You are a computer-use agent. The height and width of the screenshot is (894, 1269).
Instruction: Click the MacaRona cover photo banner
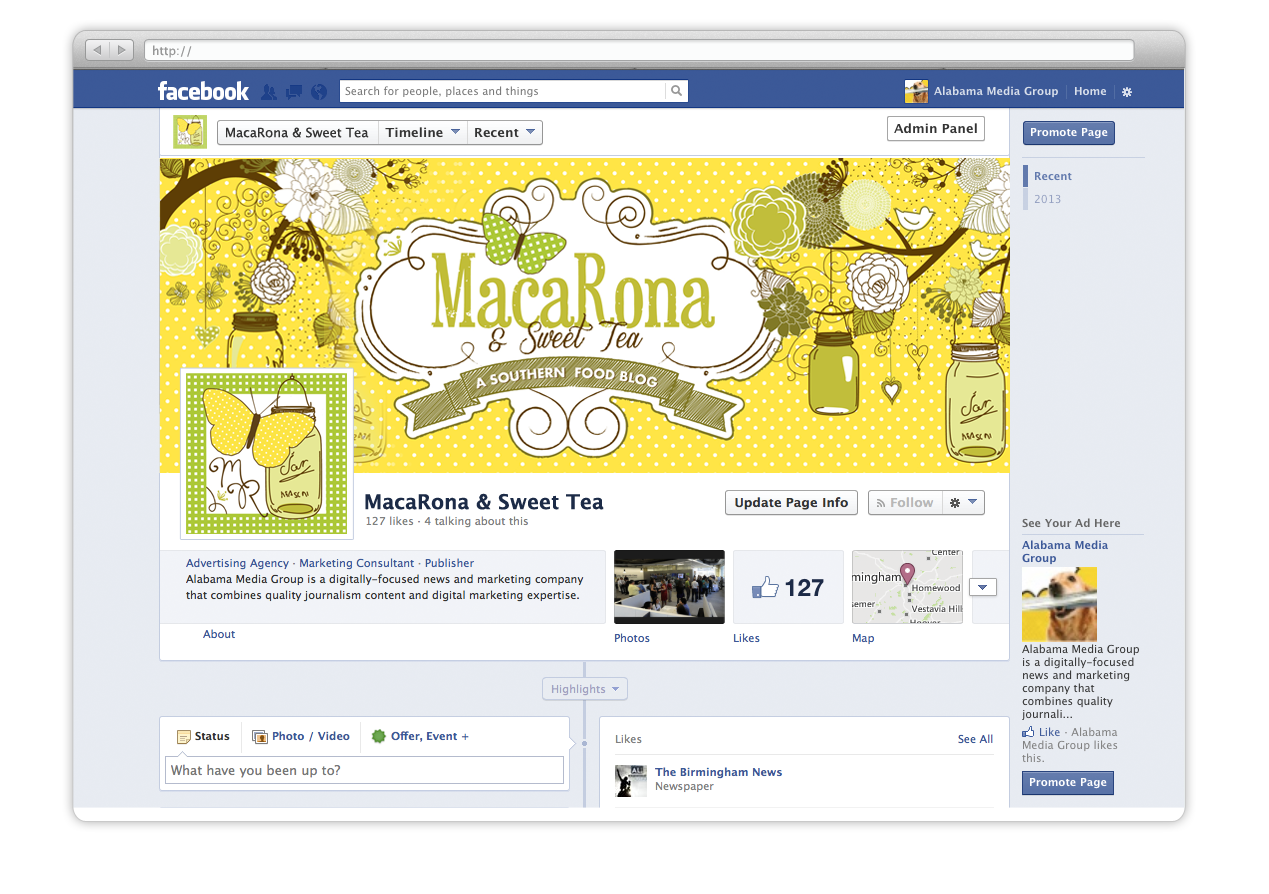[x=584, y=314]
